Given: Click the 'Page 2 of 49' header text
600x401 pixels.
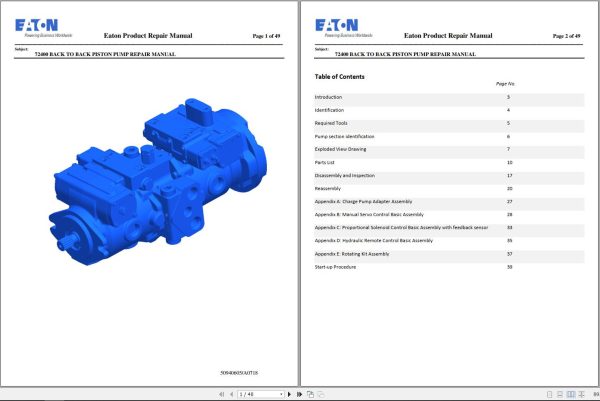Looking at the screenshot, I should 566,36.
